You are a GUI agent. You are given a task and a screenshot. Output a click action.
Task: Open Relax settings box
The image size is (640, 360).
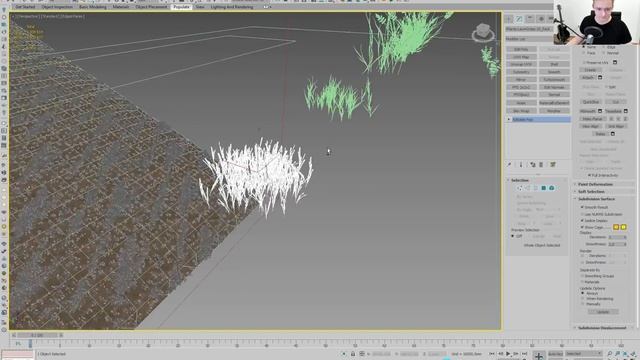(613, 134)
